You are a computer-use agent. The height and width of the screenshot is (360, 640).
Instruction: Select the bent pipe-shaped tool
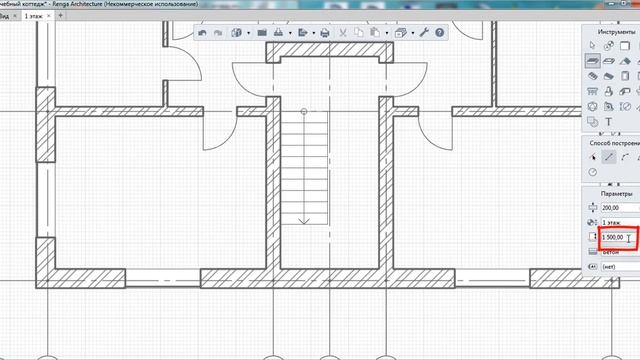(x=625, y=91)
